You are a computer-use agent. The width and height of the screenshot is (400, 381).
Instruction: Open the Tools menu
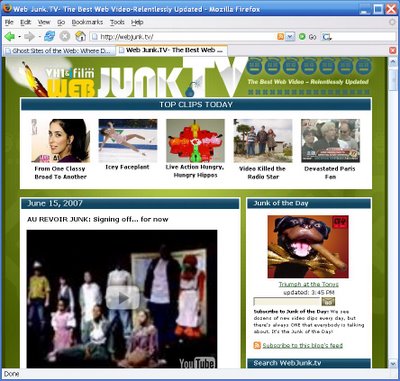tap(117, 22)
